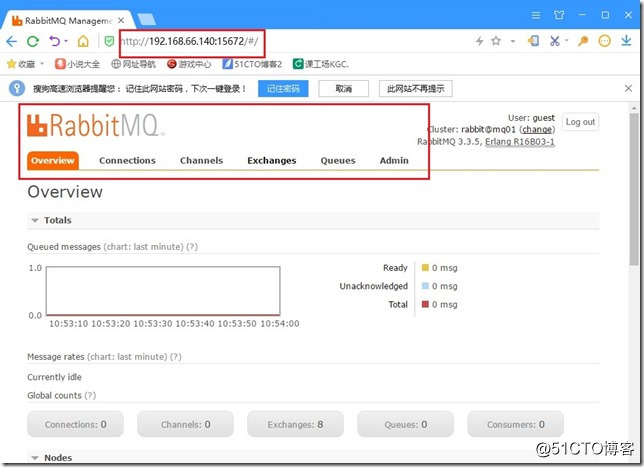The width and height of the screenshot is (644, 467).
Task: Open the dropdown arrow beside the star
Action: (x=513, y=41)
